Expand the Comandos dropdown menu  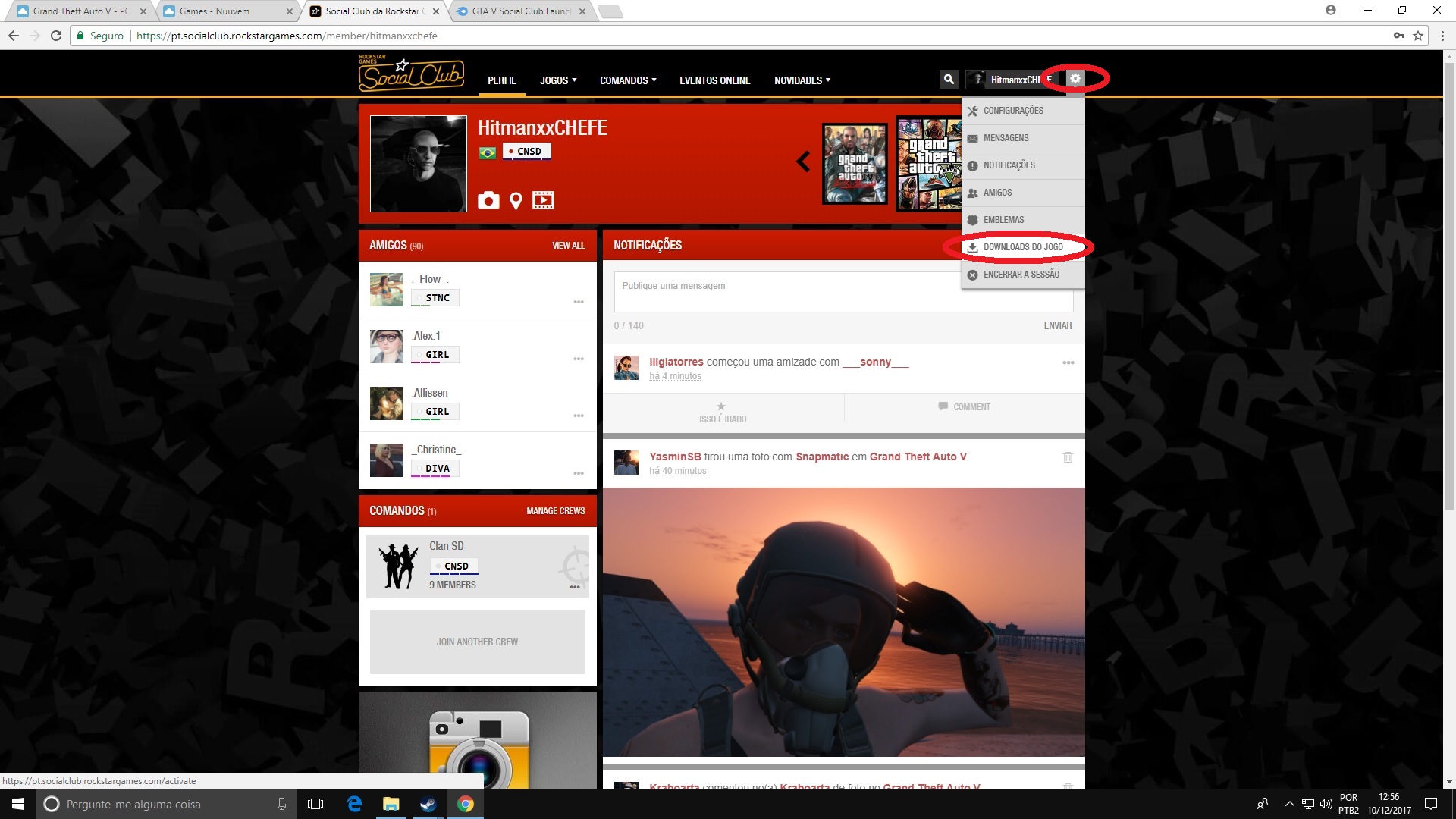pos(628,80)
